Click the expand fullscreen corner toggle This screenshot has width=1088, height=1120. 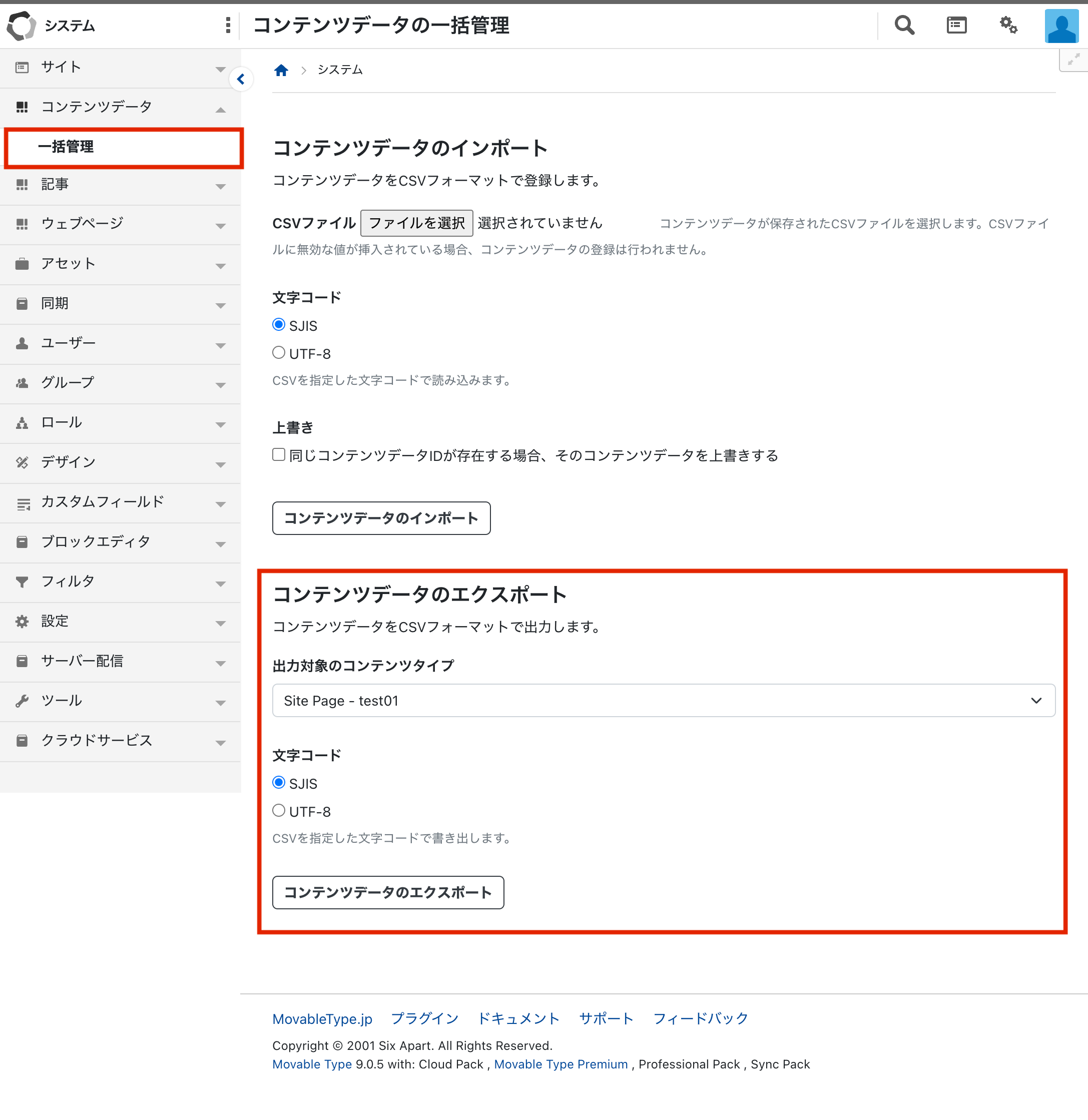tap(1073, 60)
